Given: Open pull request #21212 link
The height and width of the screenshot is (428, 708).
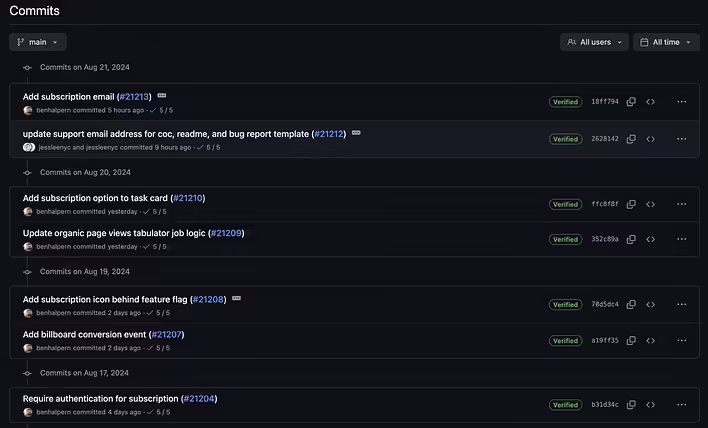Looking at the screenshot, I should (329, 134).
